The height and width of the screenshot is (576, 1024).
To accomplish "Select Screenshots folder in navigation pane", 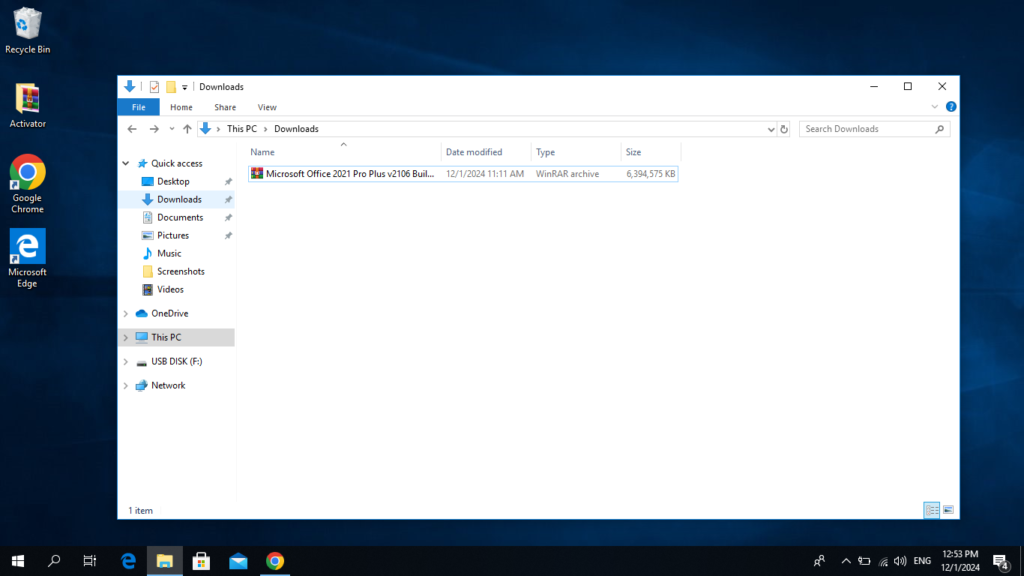I will click(x=180, y=272).
